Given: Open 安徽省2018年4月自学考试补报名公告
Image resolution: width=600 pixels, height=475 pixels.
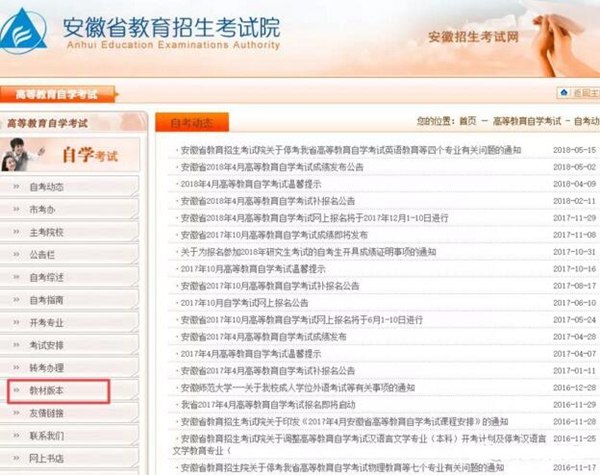Looking at the screenshot, I should tap(267, 201).
